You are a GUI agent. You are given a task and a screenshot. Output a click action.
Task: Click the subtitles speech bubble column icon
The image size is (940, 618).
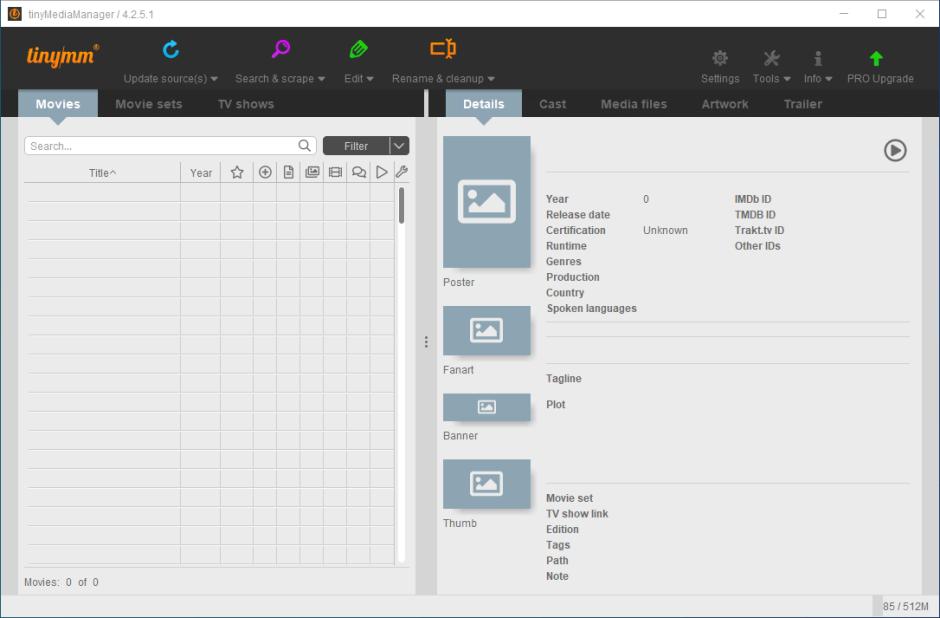coord(358,173)
